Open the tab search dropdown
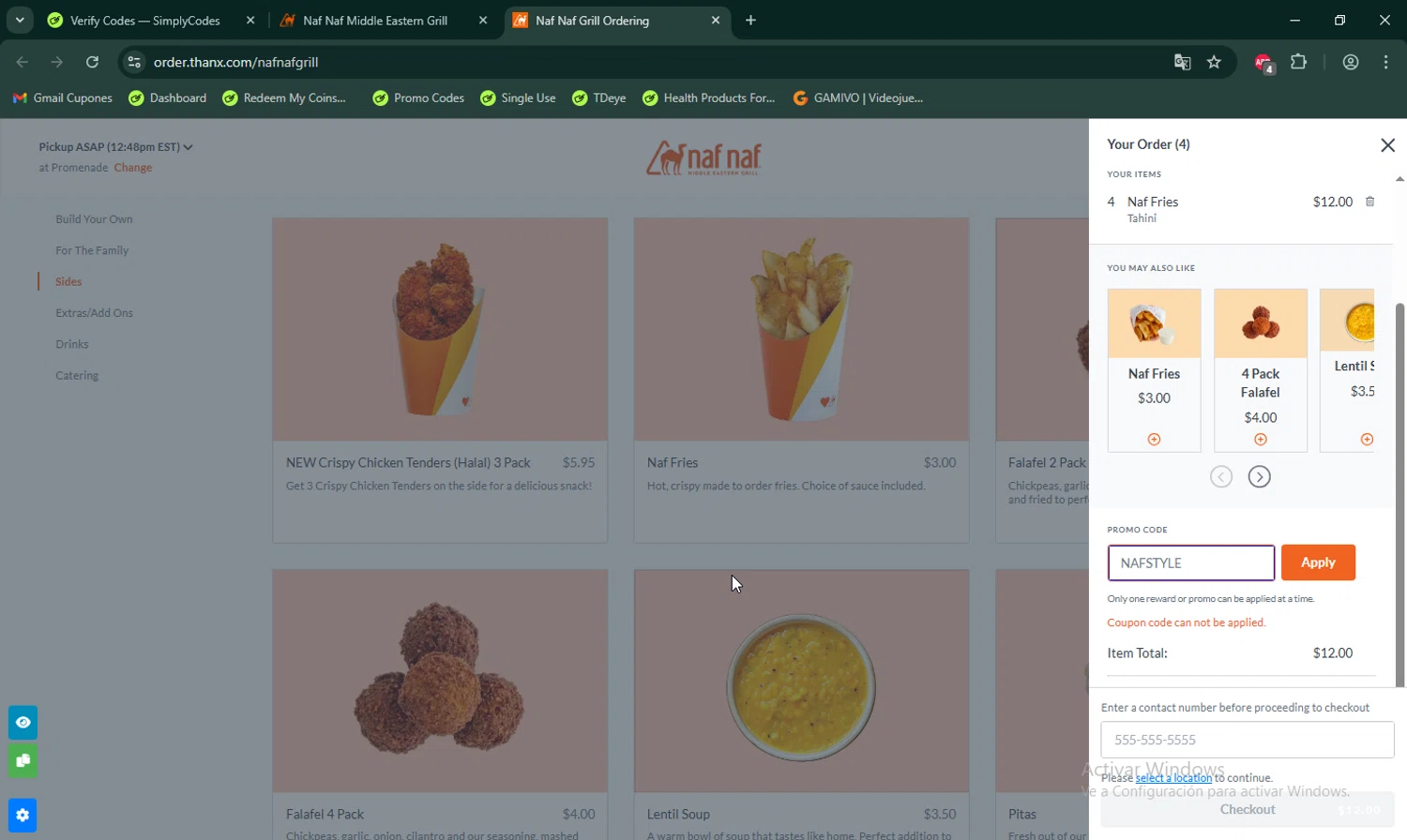1407x840 pixels. click(x=20, y=20)
